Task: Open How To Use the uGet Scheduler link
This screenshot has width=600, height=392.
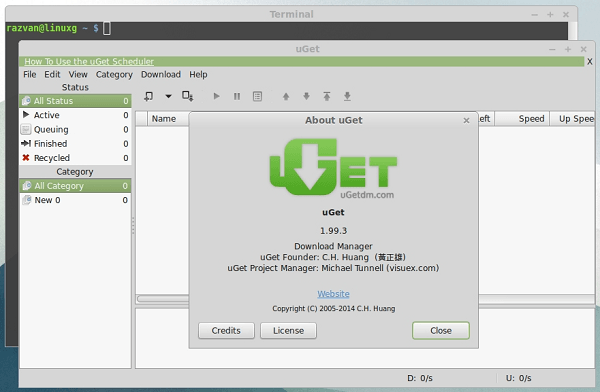Action: click(89, 61)
